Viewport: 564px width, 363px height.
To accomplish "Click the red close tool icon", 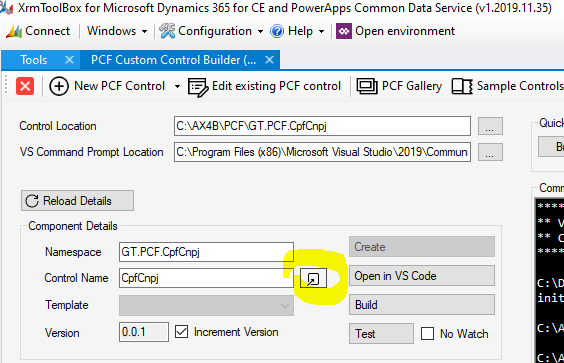I will pyautogui.click(x=25, y=86).
